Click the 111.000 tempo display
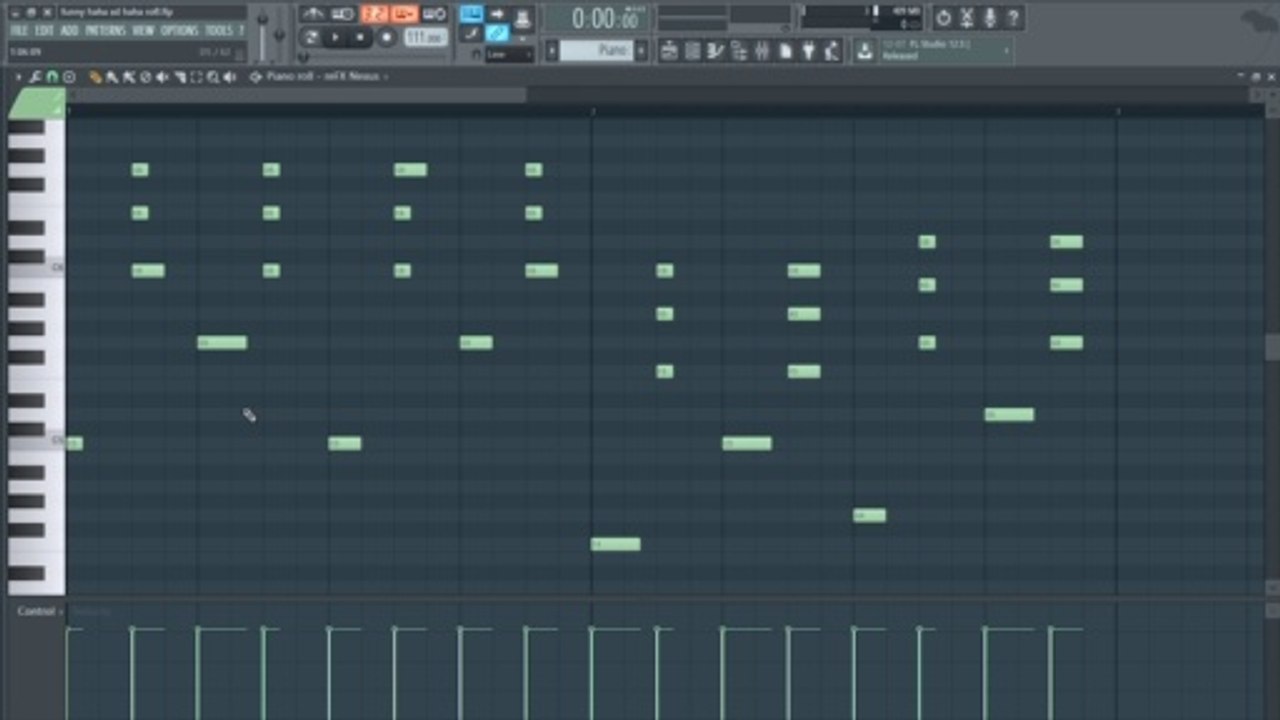 (425, 37)
